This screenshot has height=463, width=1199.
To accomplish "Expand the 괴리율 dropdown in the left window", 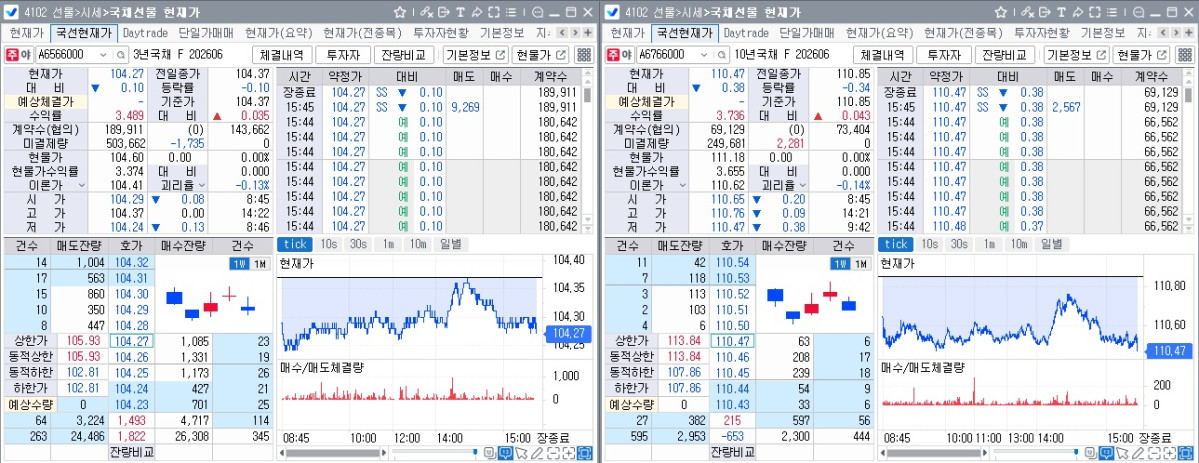I will [202, 186].
